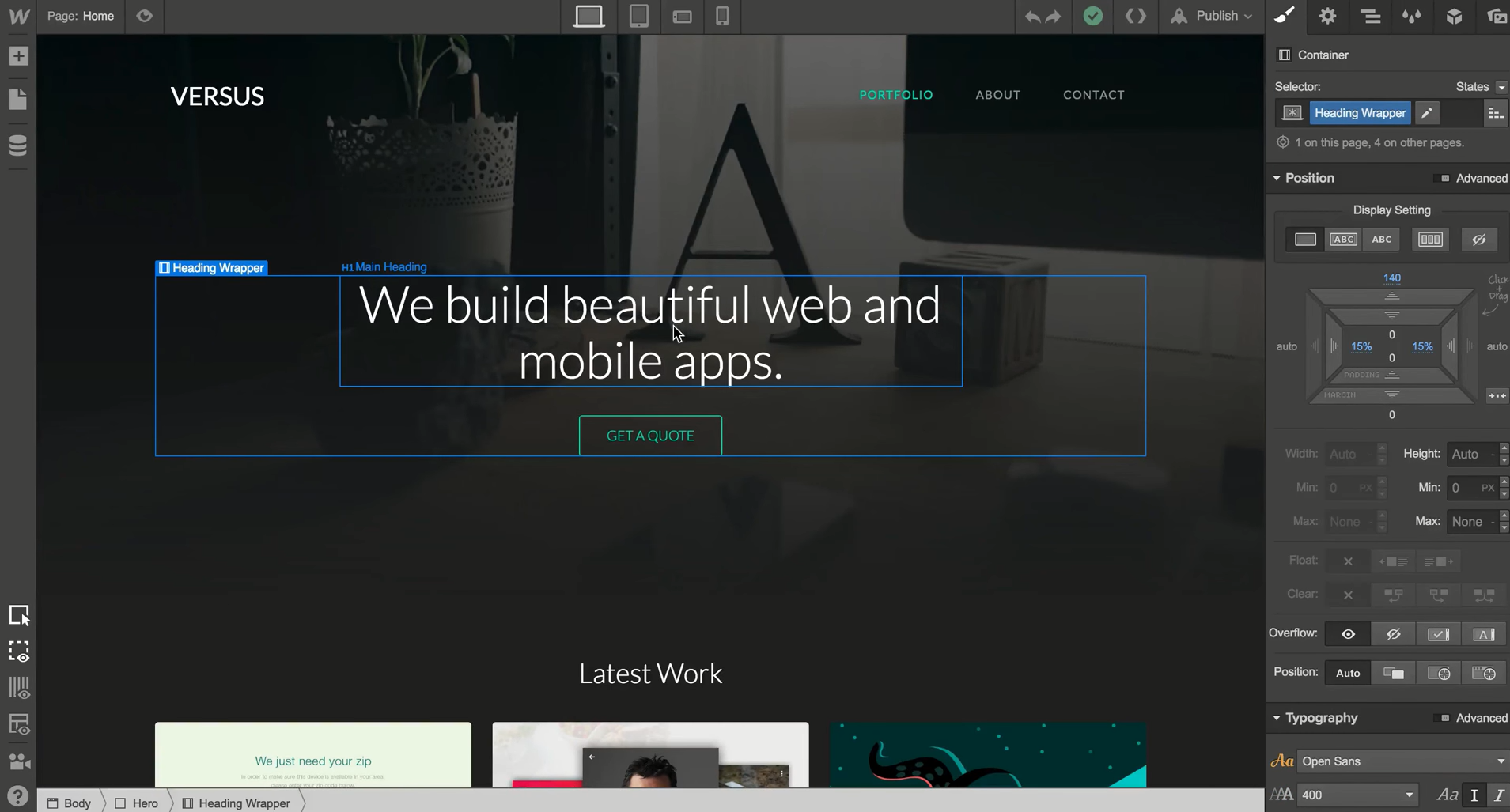Open the Navigator panel tab
This screenshot has height=812, width=1510.
pyautogui.click(x=1370, y=17)
